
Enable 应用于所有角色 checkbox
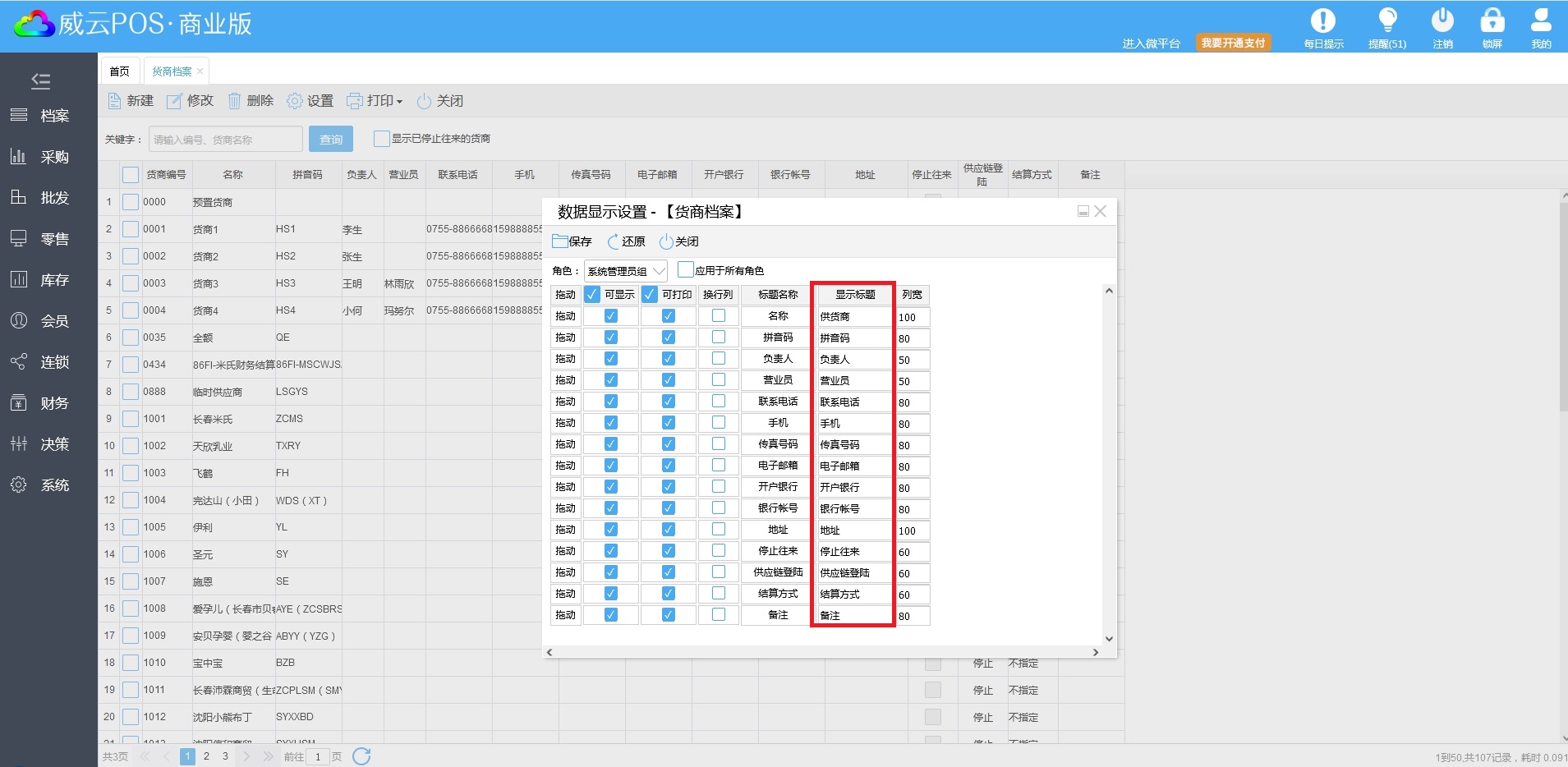pyautogui.click(x=685, y=269)
